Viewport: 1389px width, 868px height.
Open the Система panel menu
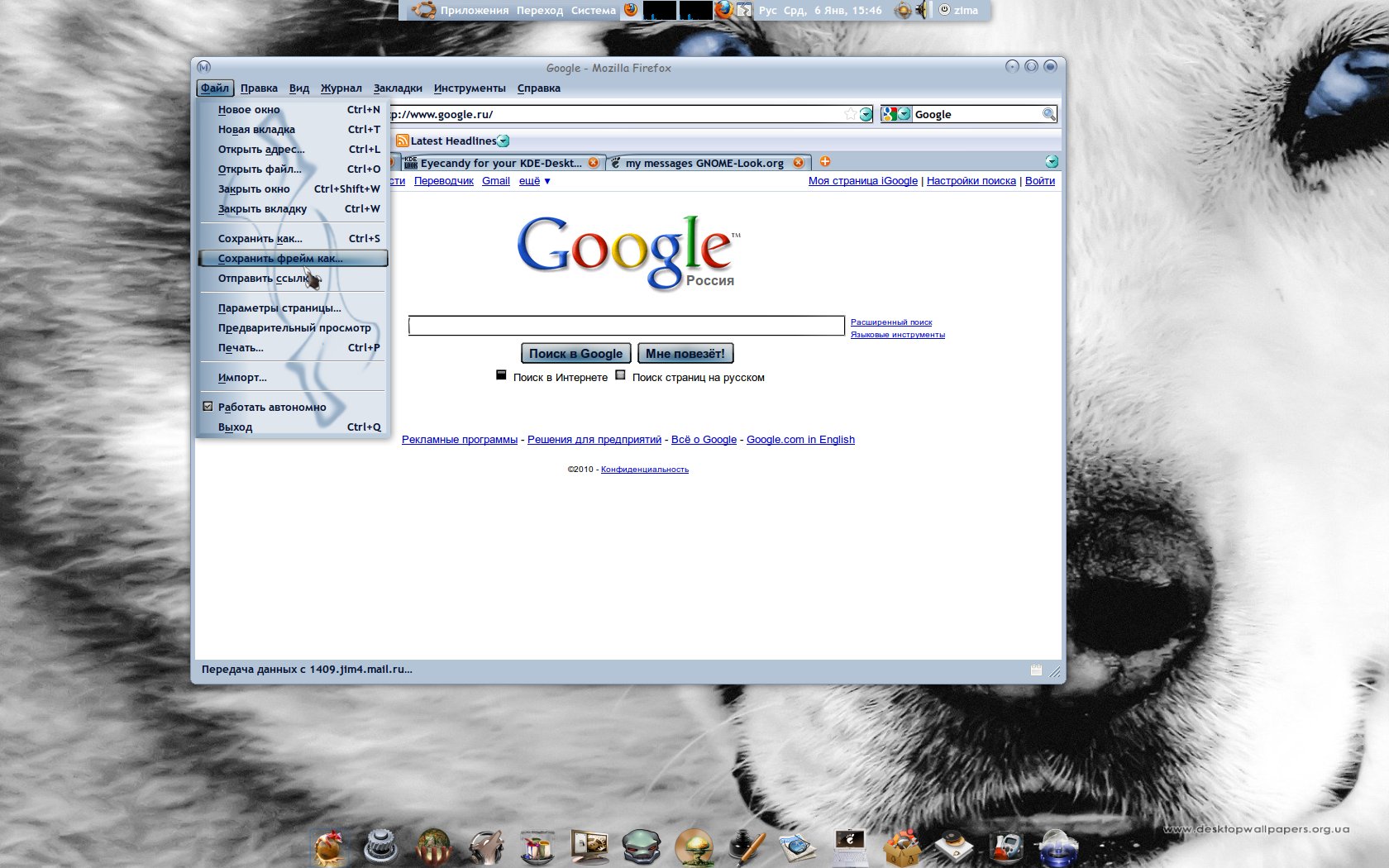click(x=593, y=11)
